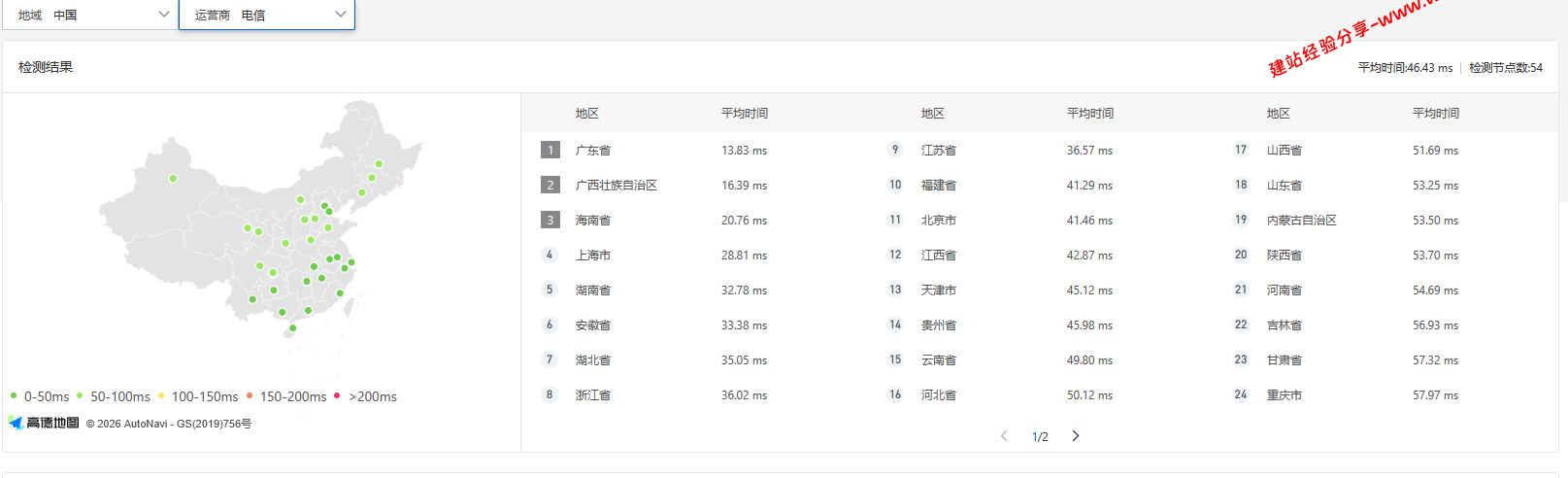This screenshot has width=1568, height=478.
Task: Select the 山西省 row
Action: (x=1385, y=150)
